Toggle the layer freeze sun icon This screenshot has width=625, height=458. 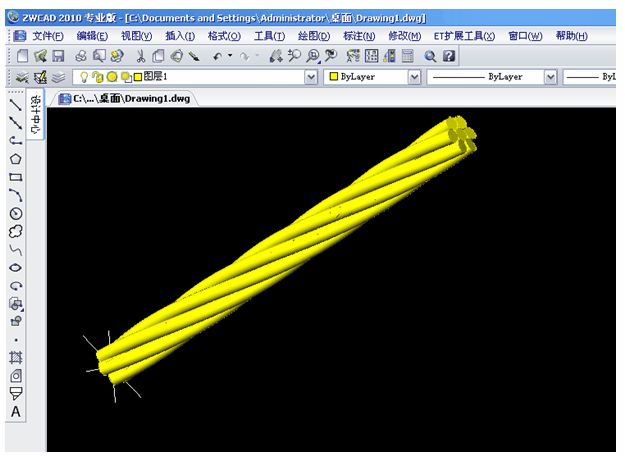98,77
